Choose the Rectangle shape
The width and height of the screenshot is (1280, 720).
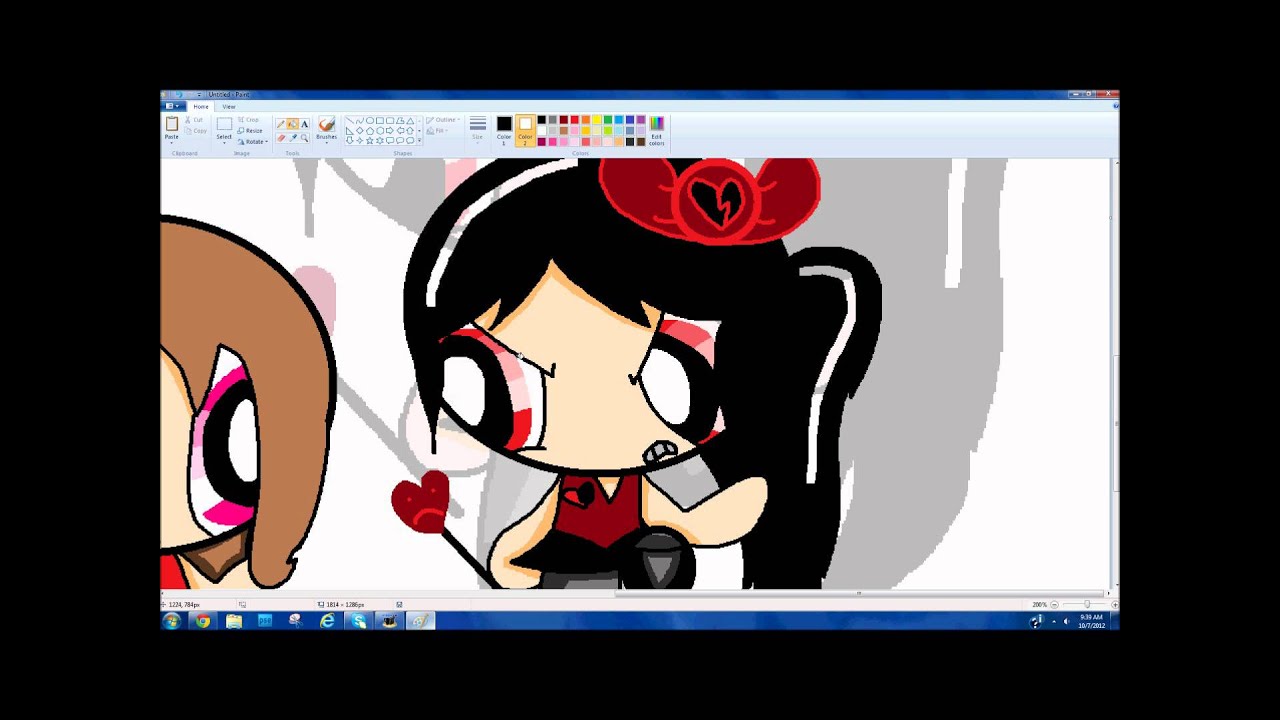pos(380,120)
